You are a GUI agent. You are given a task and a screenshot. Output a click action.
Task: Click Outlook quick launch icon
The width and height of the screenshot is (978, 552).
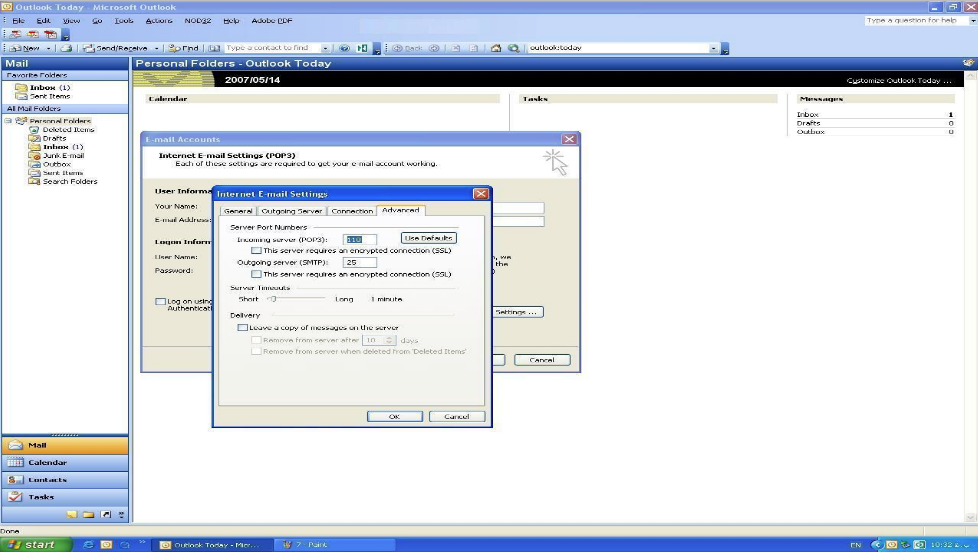pos(106,545)
